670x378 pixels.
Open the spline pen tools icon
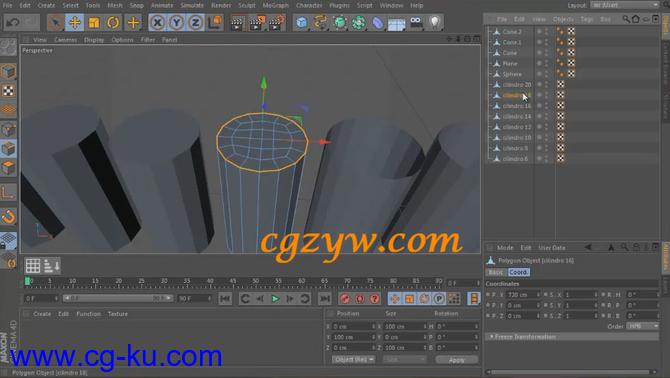tap(320, 23)
